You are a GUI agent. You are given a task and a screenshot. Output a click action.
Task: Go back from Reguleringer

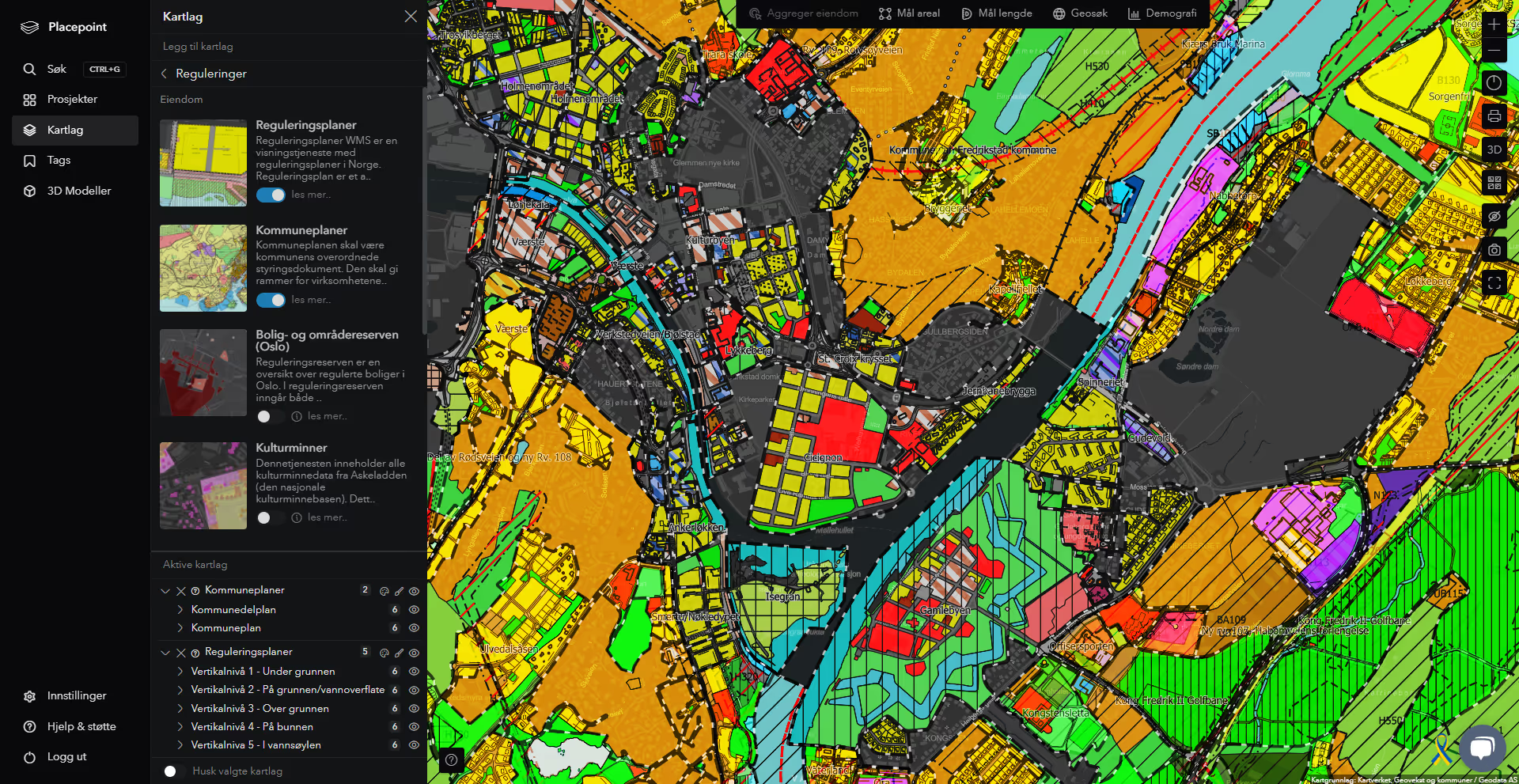tap(164, 74)
